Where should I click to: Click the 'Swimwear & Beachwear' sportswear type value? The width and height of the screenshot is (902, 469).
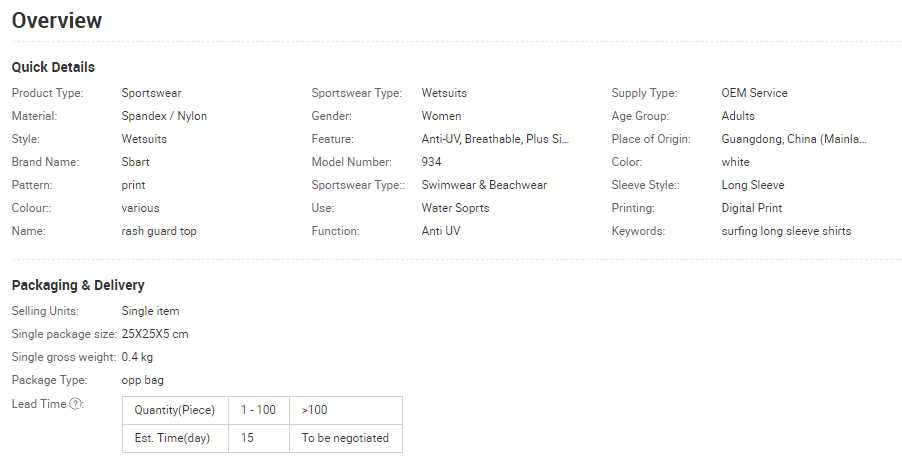click(x=484, y=185)
